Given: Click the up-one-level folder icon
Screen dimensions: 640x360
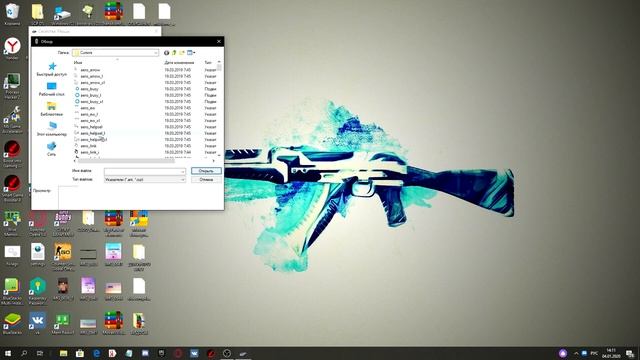Looking at the screenshot, I should click(174, 53).
